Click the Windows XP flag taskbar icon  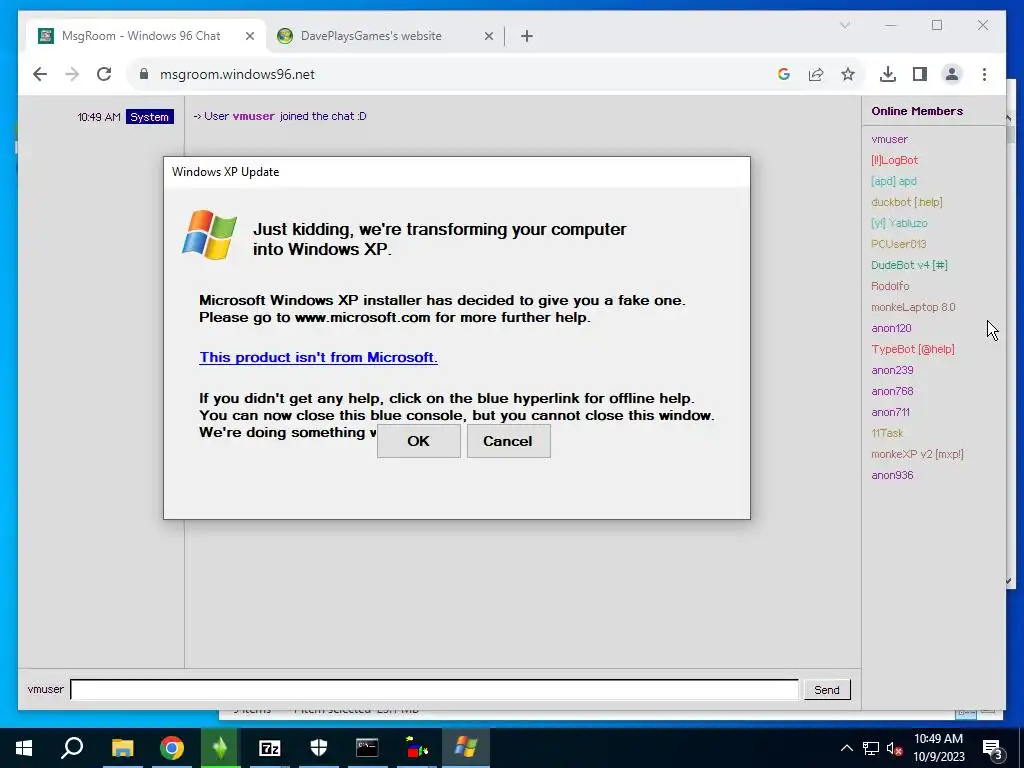[x=466, y=748]
